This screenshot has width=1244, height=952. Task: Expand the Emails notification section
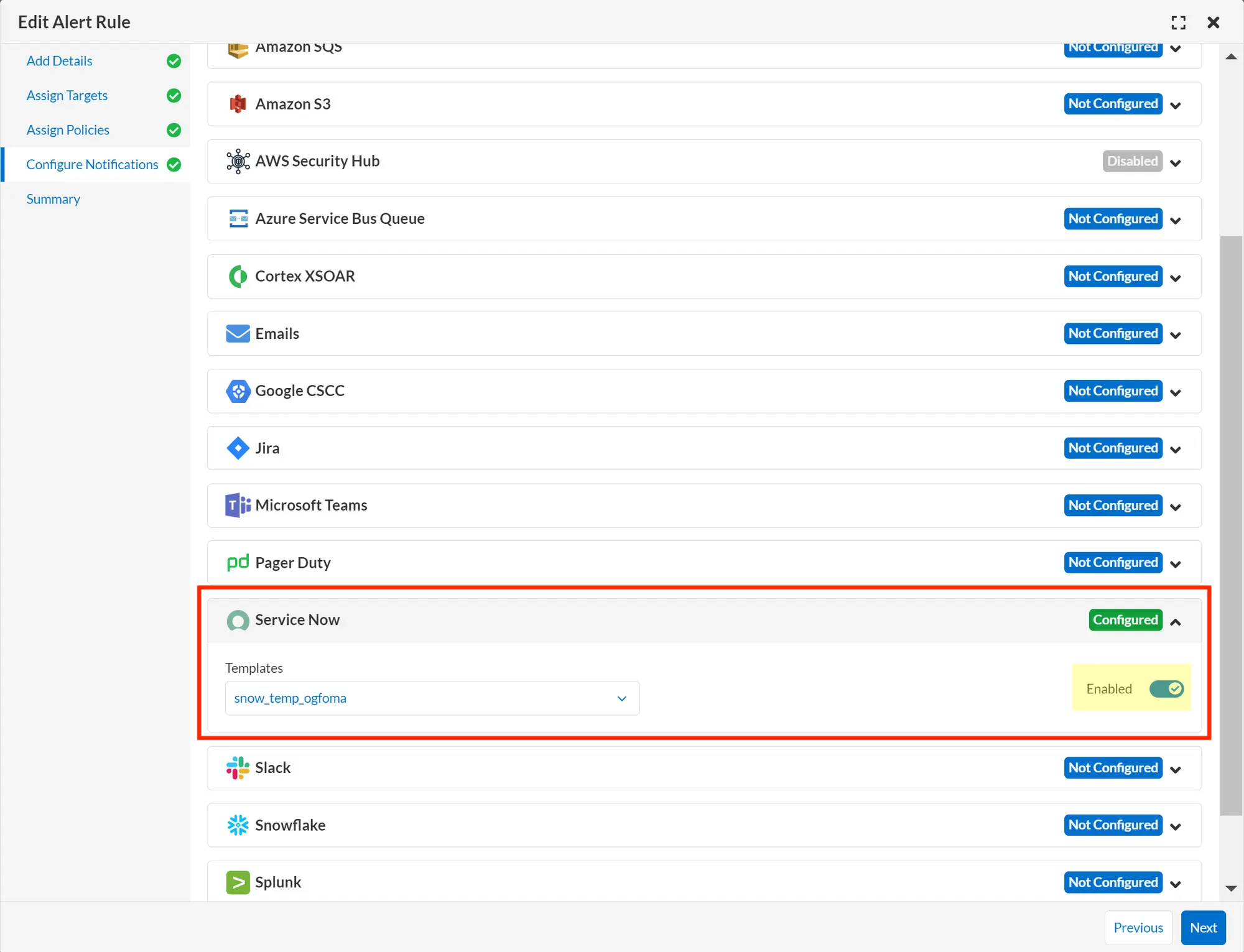(1176, 335)
